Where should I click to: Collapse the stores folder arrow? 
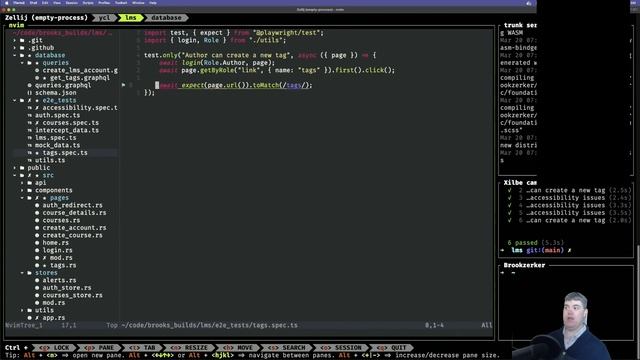[22, 273]
